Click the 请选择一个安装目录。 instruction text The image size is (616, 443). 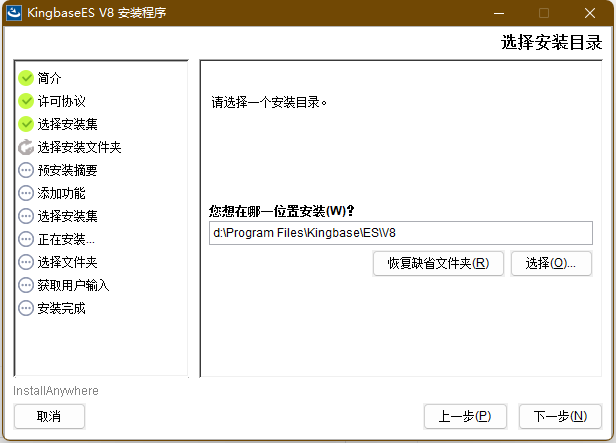coord(270,103)
